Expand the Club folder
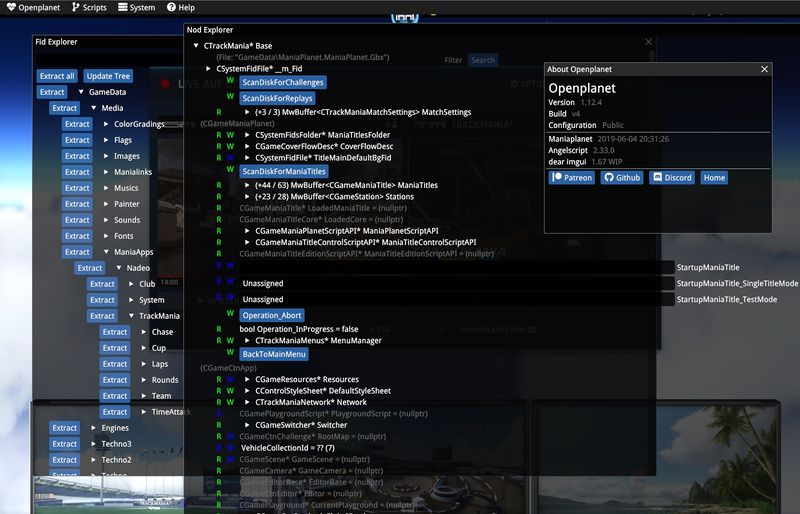 (x=131, y=284)
